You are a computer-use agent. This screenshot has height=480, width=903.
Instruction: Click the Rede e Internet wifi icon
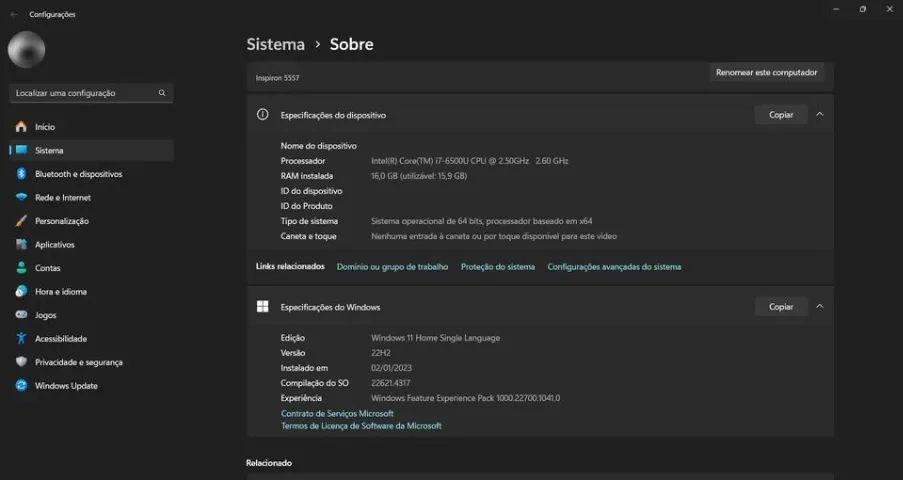click(x=21, y=197)
